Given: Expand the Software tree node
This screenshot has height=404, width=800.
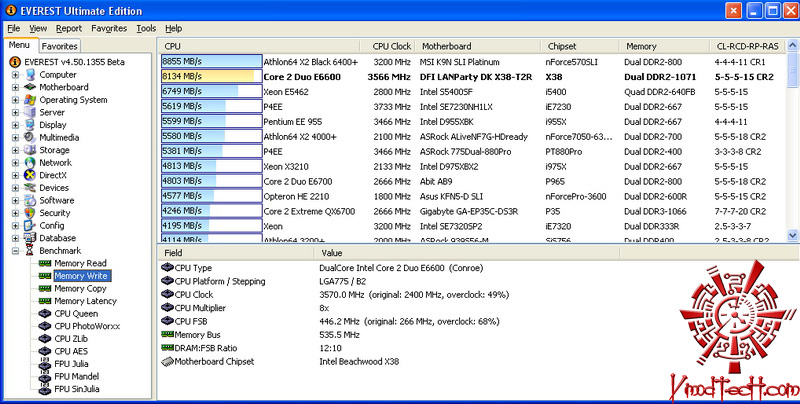Looking at the screenshot, I should click(x=15, y=200).
